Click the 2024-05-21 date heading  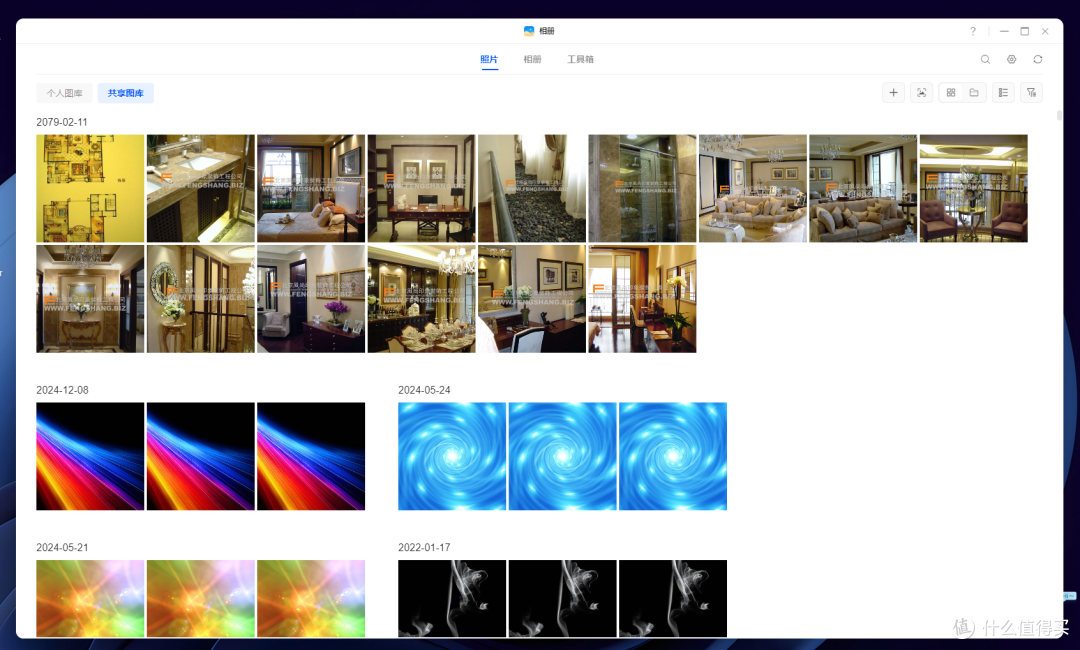pos(63,547)
